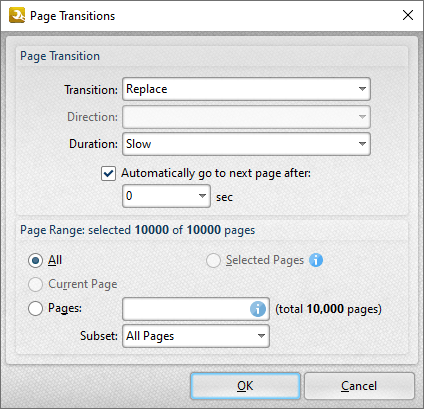
Task: Open the disabled Direction dropdown
Action: [x=246, y=117]
